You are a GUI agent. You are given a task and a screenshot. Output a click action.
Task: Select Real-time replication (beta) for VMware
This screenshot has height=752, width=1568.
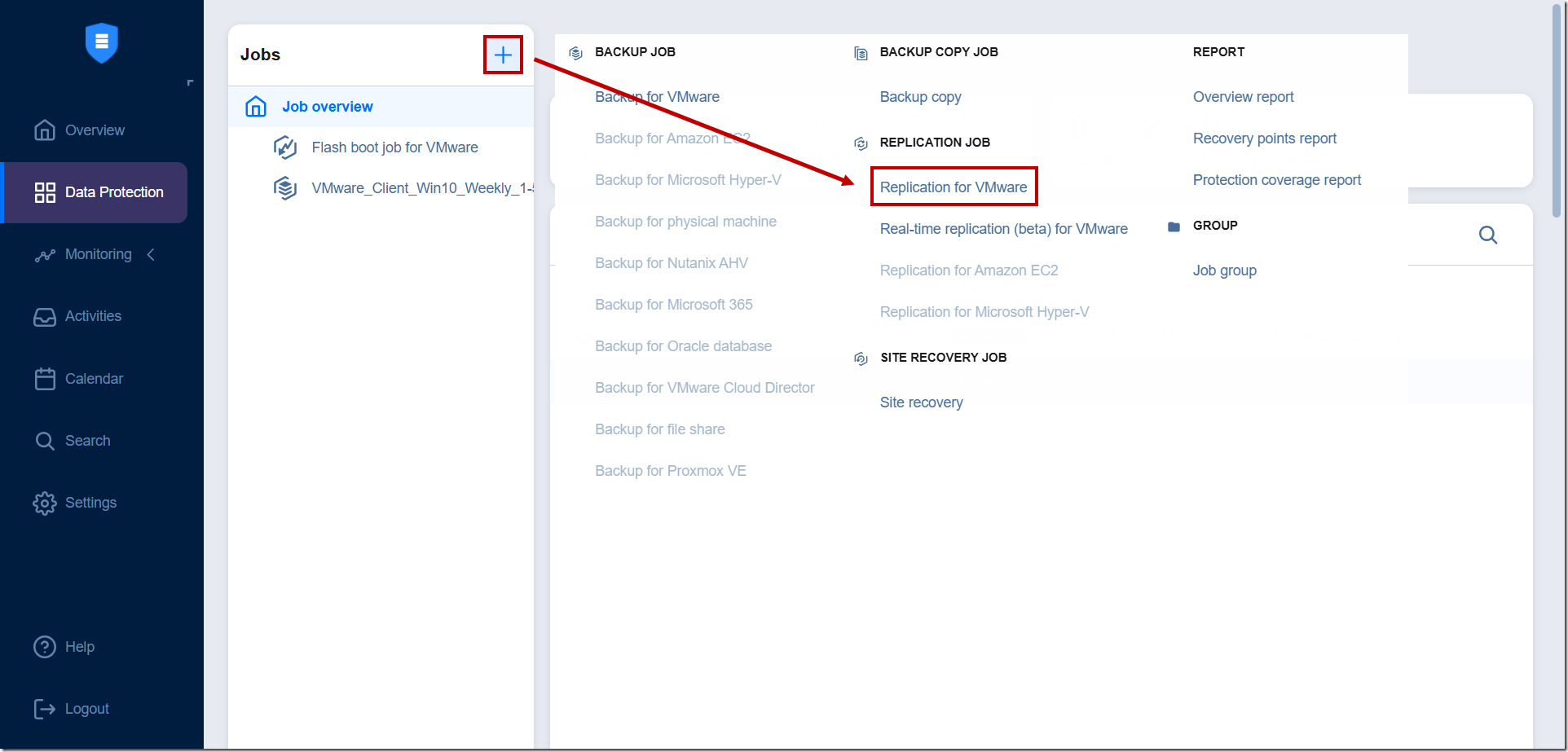point(1003,229)
